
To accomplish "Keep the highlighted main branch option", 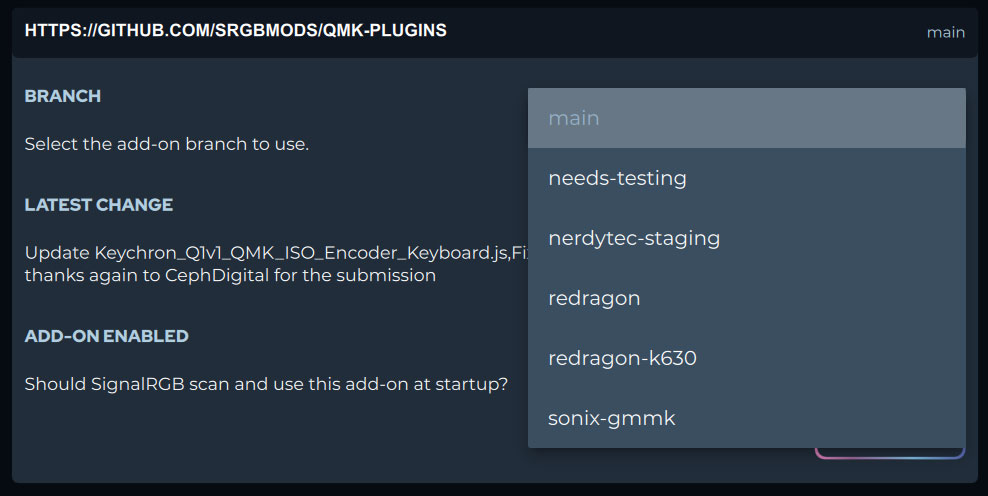I will [746, 118].
